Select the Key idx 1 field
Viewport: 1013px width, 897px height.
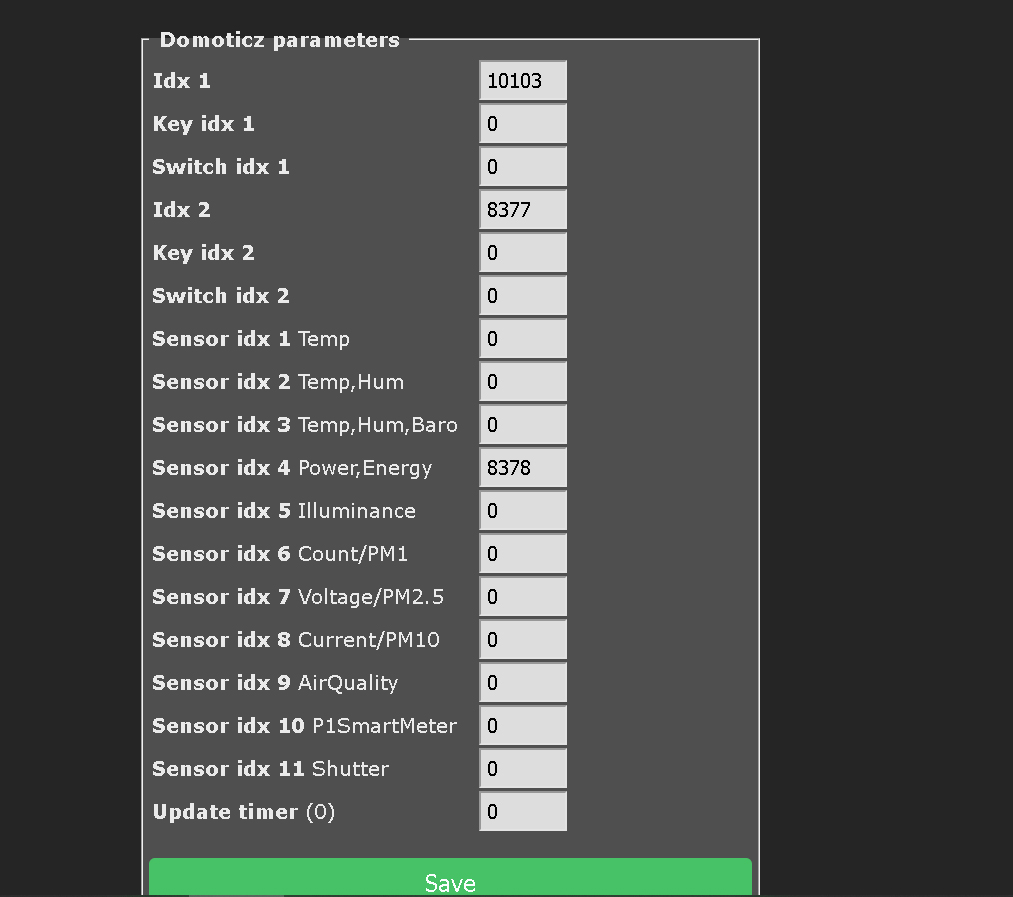[x=522, y=123]
